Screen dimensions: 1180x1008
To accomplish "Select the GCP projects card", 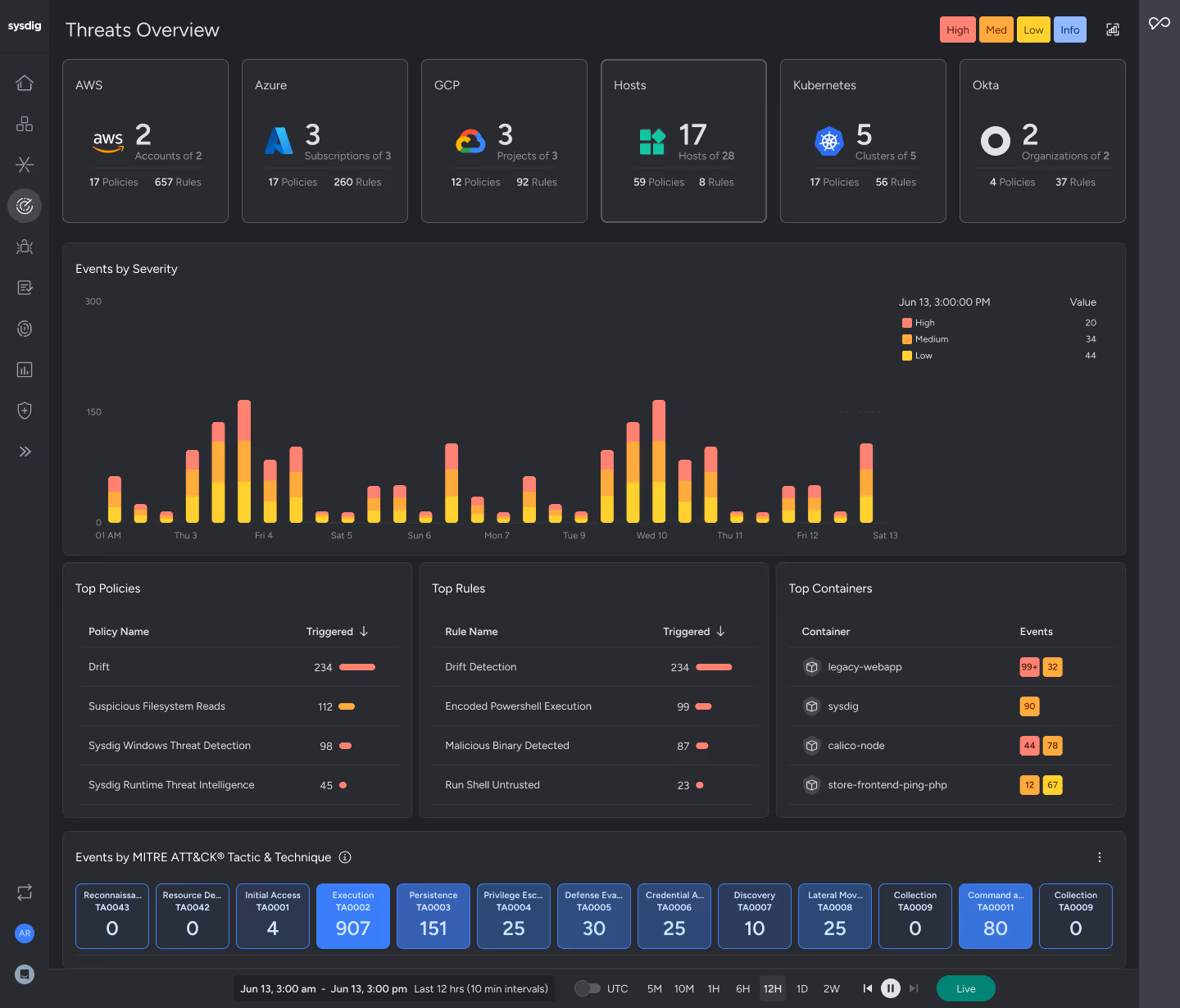I will [x=504, y=141].
